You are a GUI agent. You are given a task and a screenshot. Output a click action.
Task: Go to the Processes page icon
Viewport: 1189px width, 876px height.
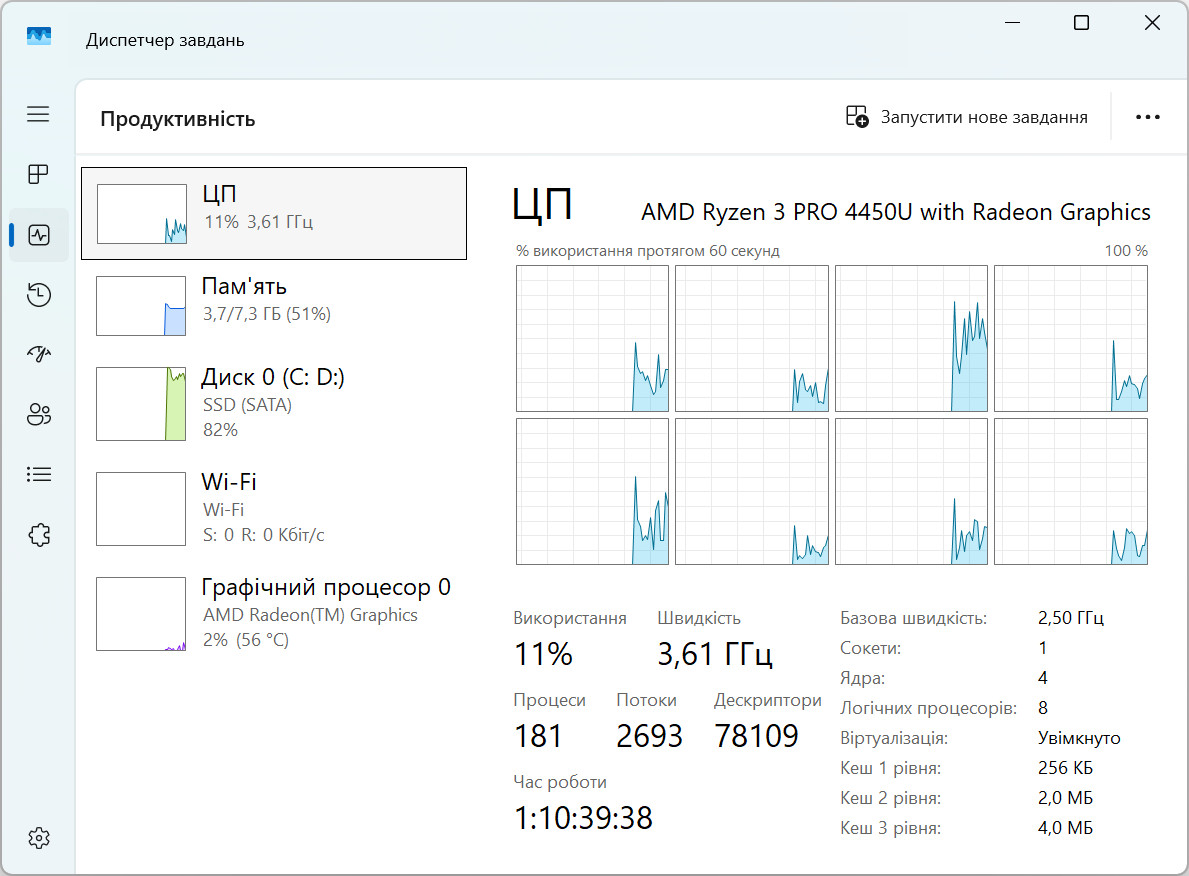tap(38, 174)
